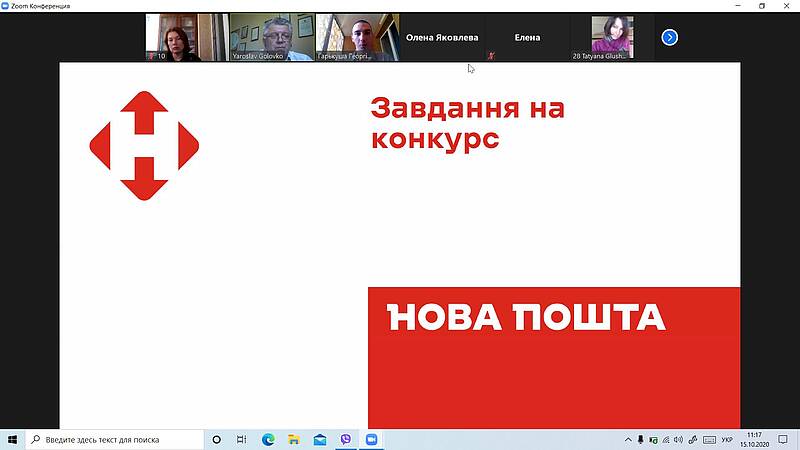800x450 pixels.
Task: Select the participant thumbnail labeled 10
Action: click(x=186, y=37)
